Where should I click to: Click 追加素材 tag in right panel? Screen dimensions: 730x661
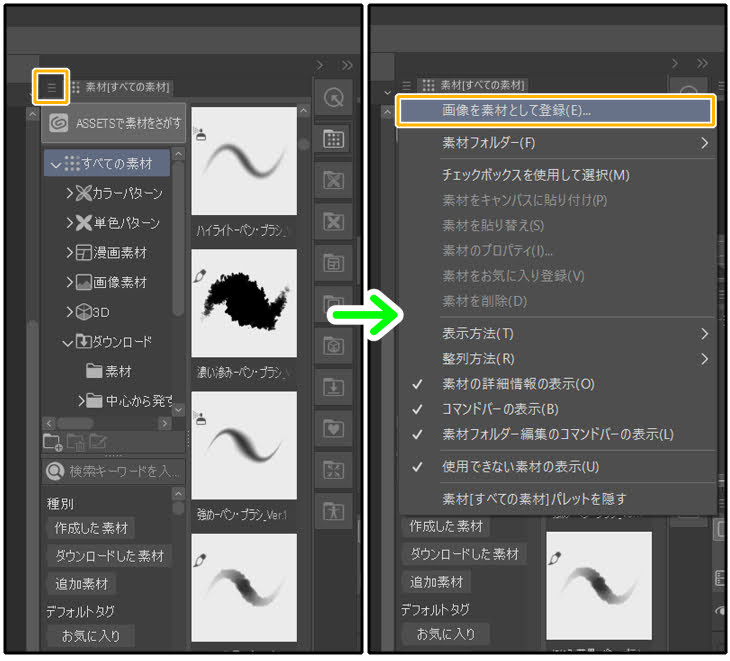click(x=436, y=582)
